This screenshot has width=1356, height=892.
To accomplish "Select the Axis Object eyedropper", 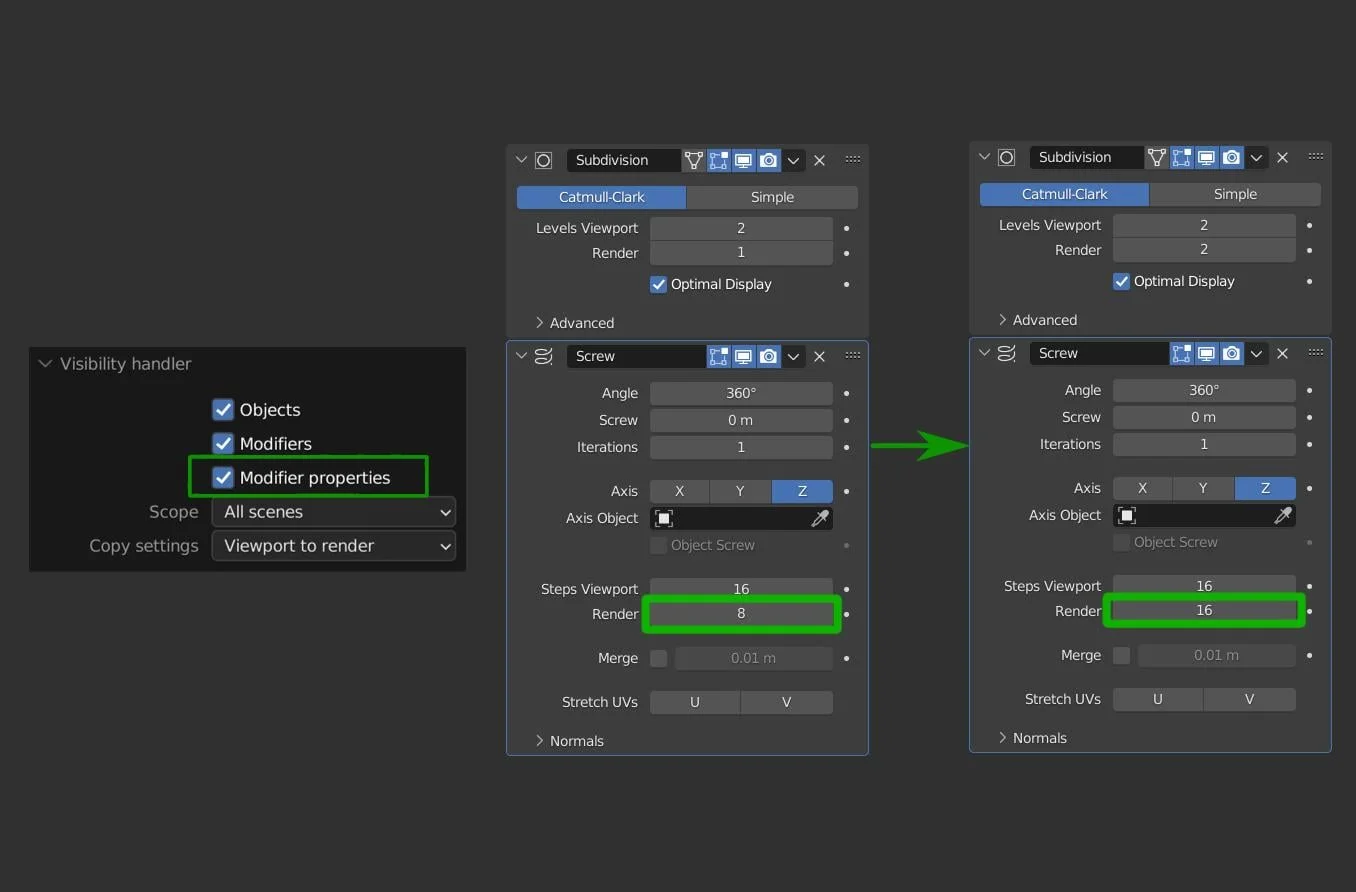I will [820, 518].
